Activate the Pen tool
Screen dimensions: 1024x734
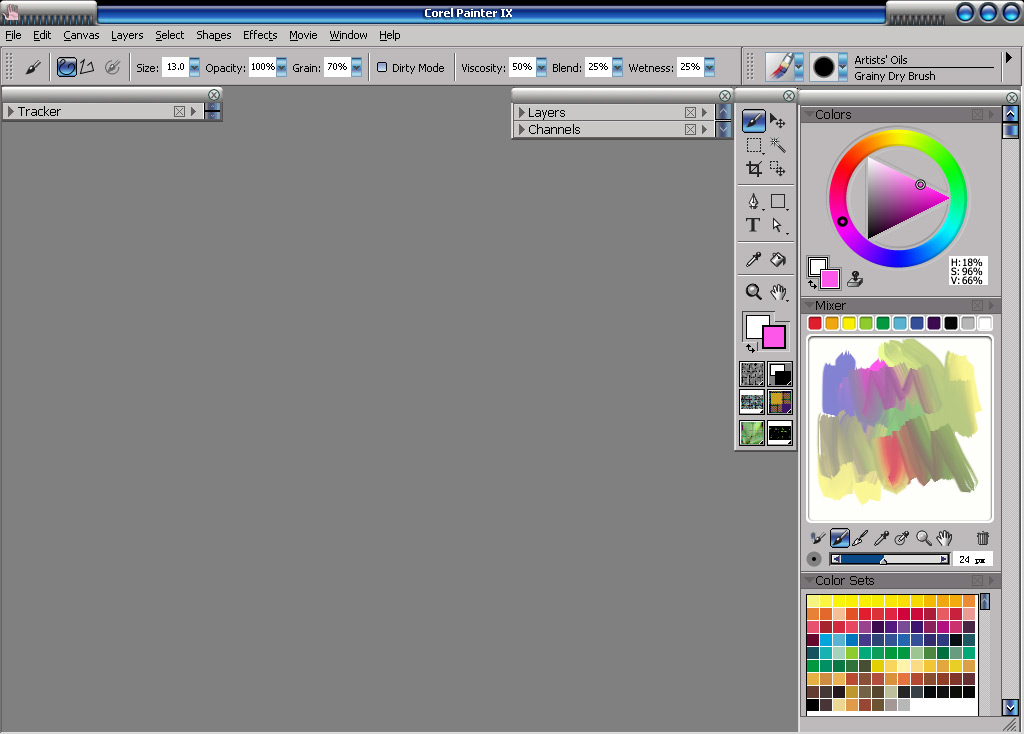click(754, 202)
